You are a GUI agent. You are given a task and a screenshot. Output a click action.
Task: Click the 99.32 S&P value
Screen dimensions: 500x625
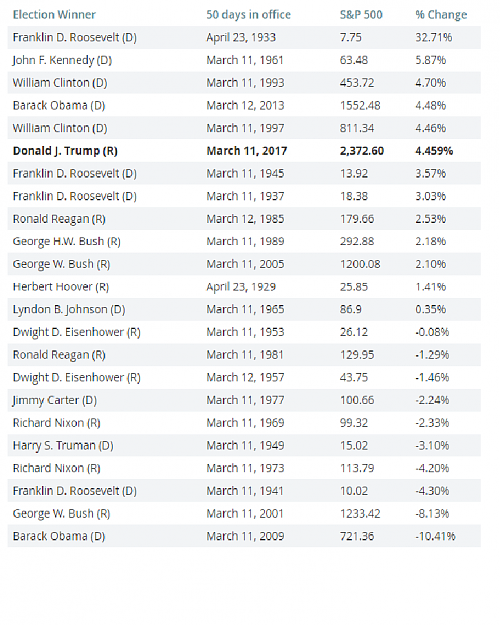(354, 423)
